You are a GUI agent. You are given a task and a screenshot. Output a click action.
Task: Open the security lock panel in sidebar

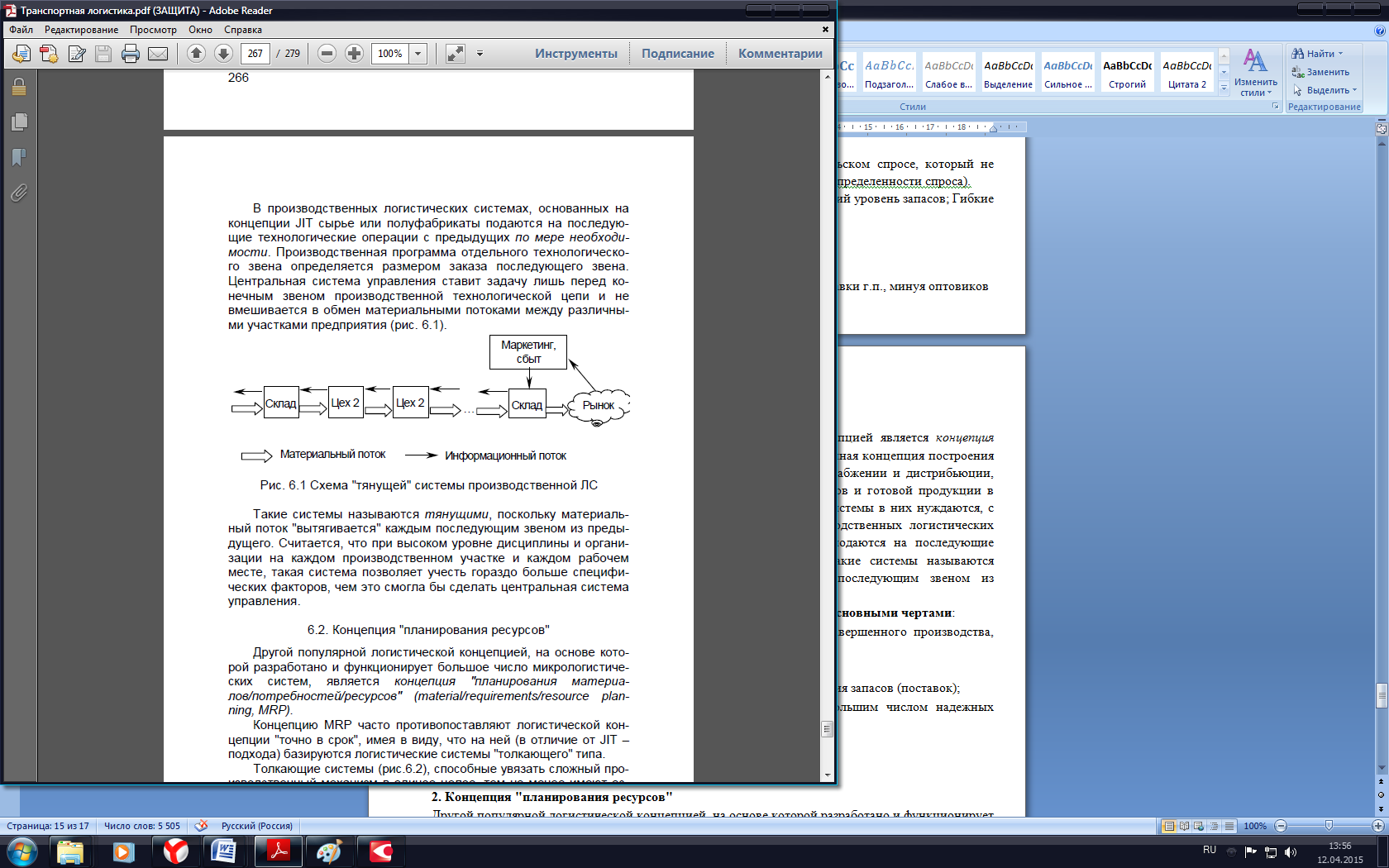tap(19, 87)
